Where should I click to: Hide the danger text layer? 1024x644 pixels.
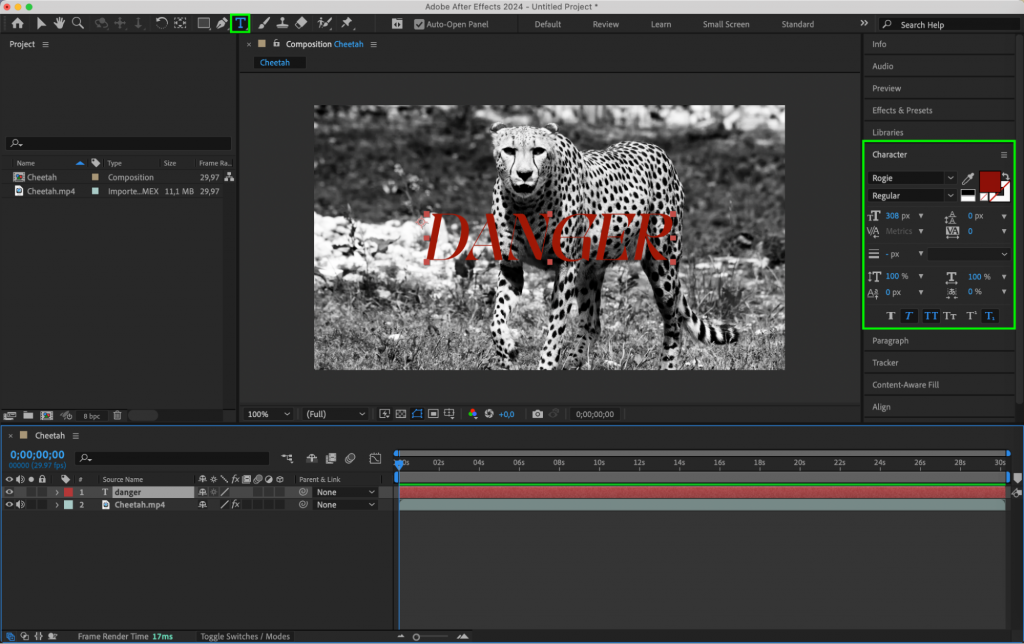tap(11, 491)
